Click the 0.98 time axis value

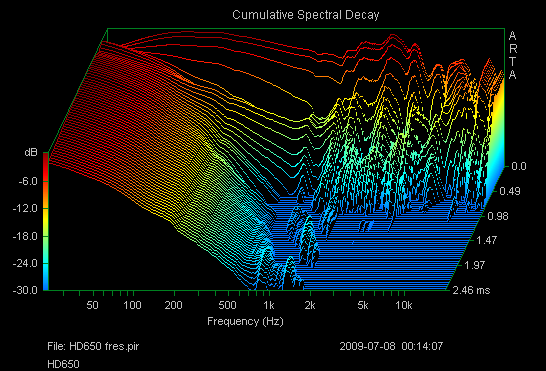coord(498,216)
